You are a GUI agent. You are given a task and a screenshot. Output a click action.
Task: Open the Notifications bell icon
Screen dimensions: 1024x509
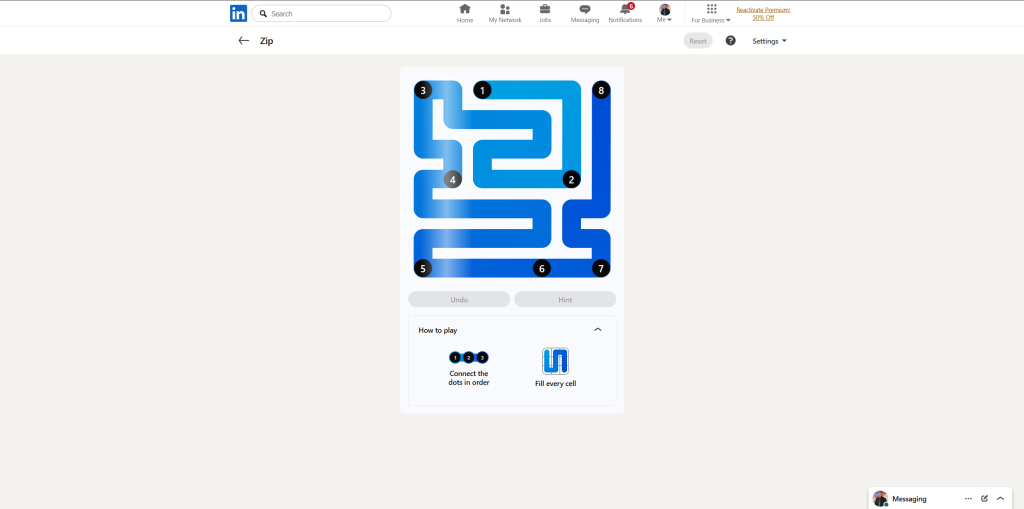[x=626, y=9]
